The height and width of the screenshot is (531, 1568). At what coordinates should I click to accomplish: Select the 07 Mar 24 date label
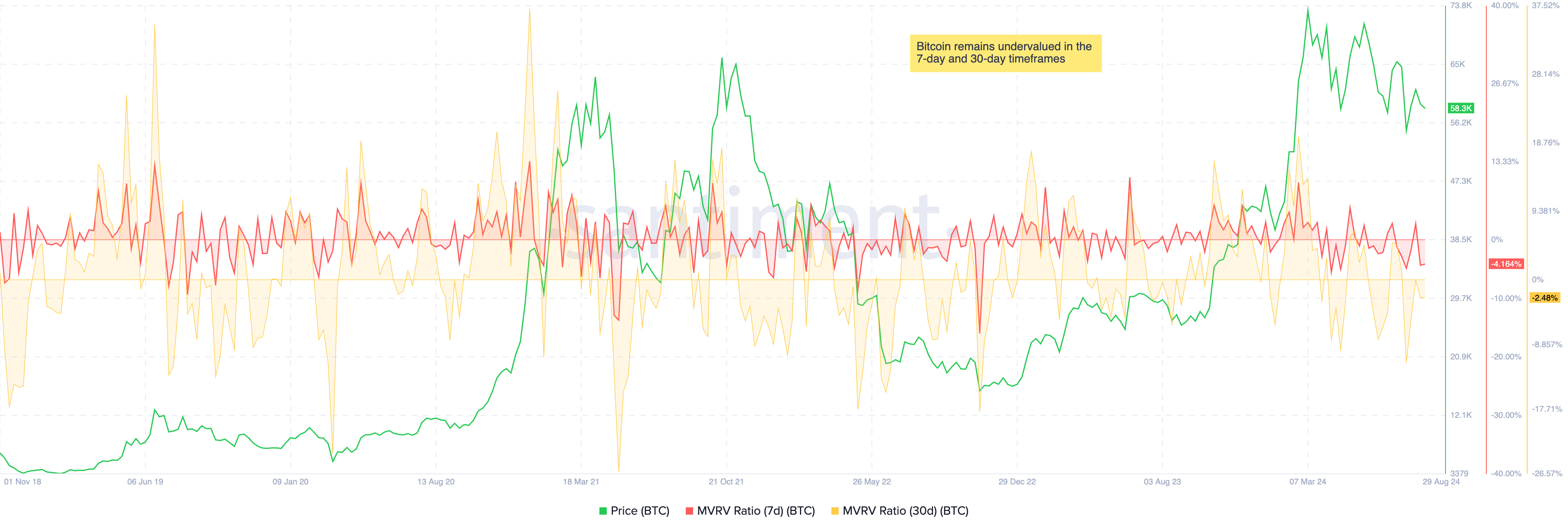[1307, 482]
